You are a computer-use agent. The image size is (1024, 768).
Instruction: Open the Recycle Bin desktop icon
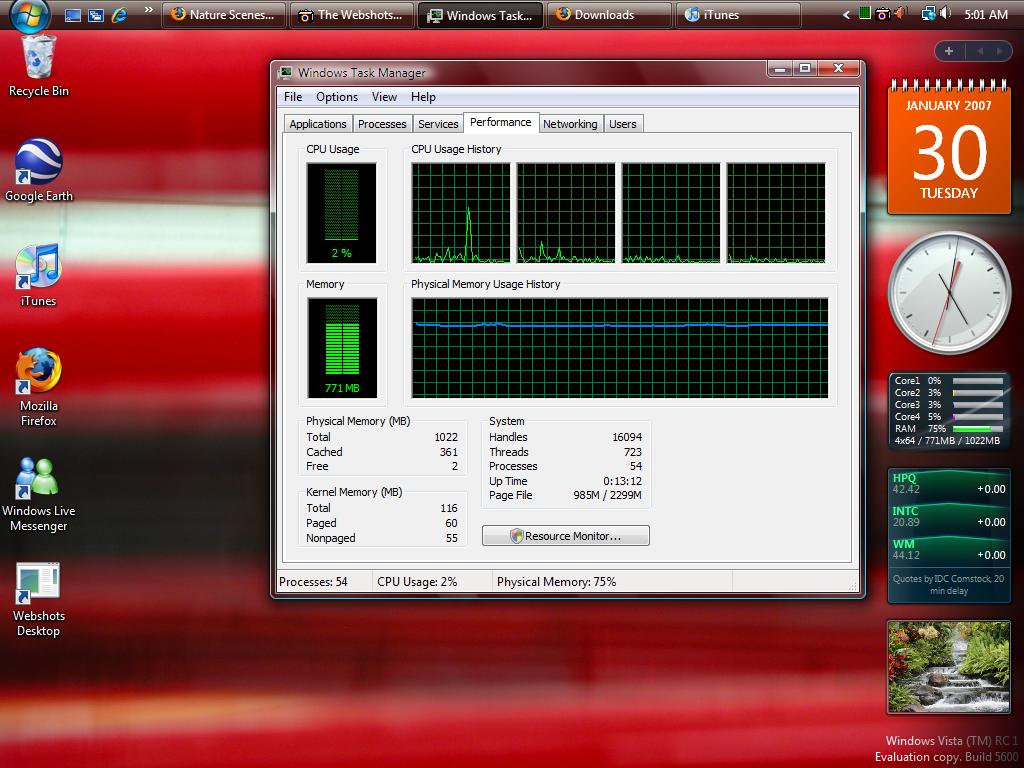[x=39, y=65]
